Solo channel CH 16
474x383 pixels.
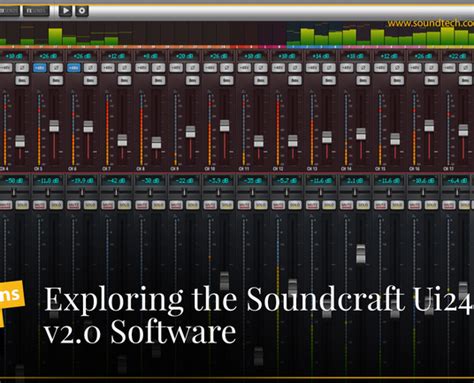(431, 205)
